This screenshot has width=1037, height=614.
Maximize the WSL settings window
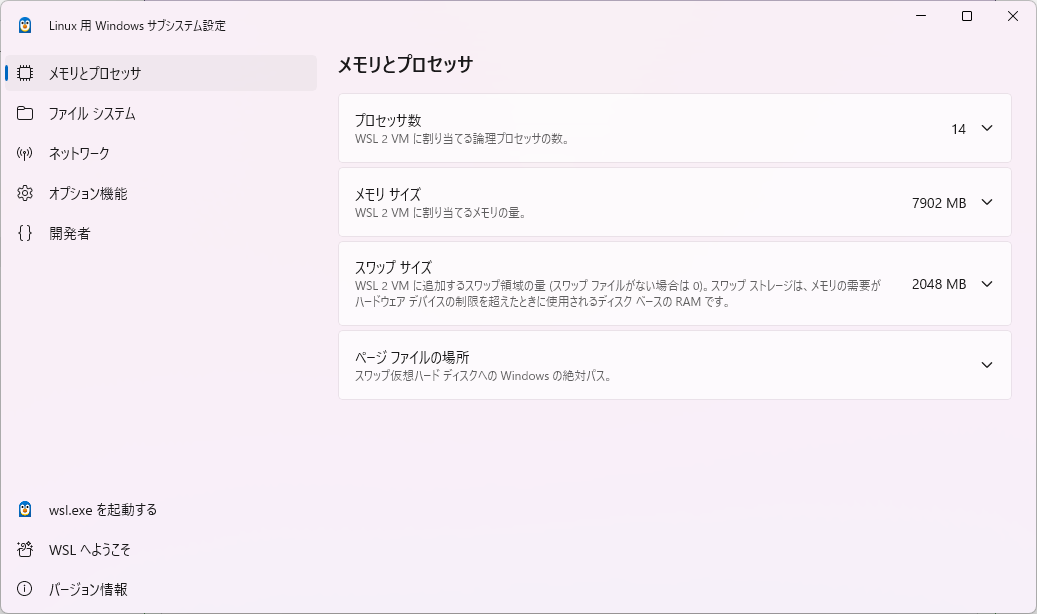(967, 16)
